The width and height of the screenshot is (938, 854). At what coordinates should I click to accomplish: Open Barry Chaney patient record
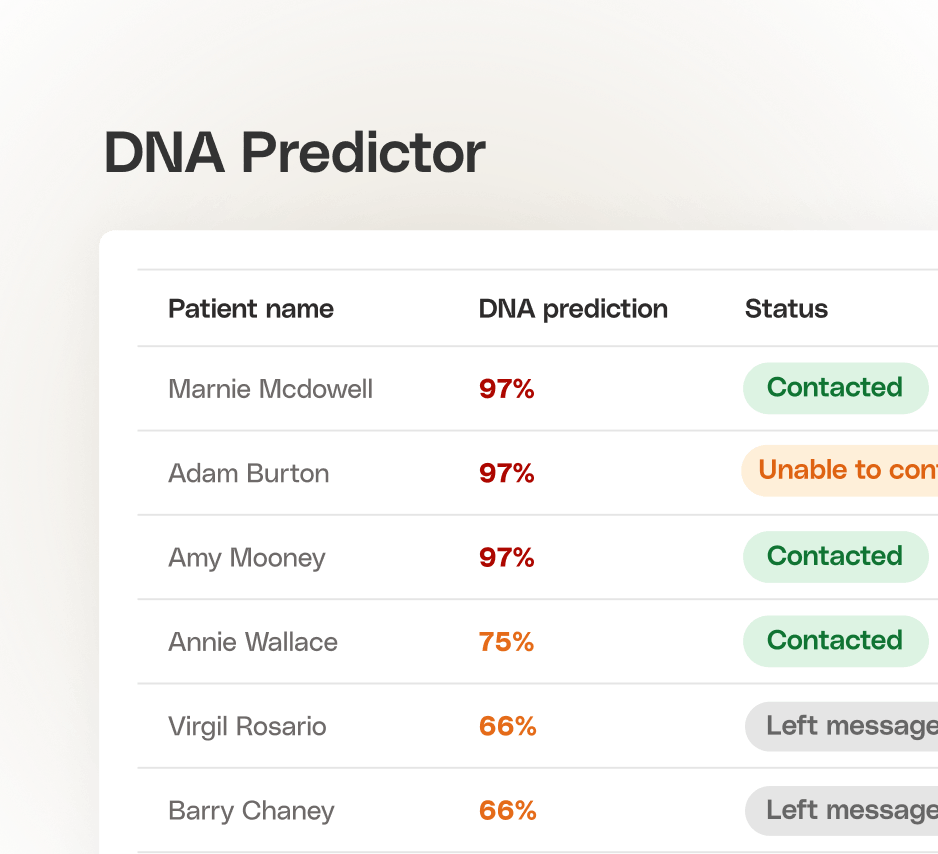[x=251, y=811]
